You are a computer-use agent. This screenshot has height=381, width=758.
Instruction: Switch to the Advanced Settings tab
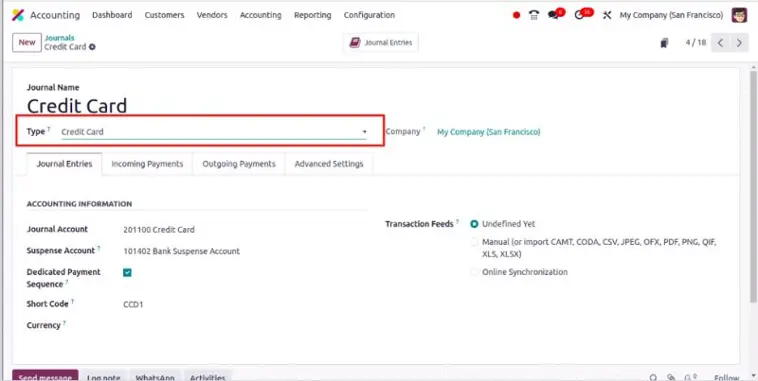click(x=329, y=164)
